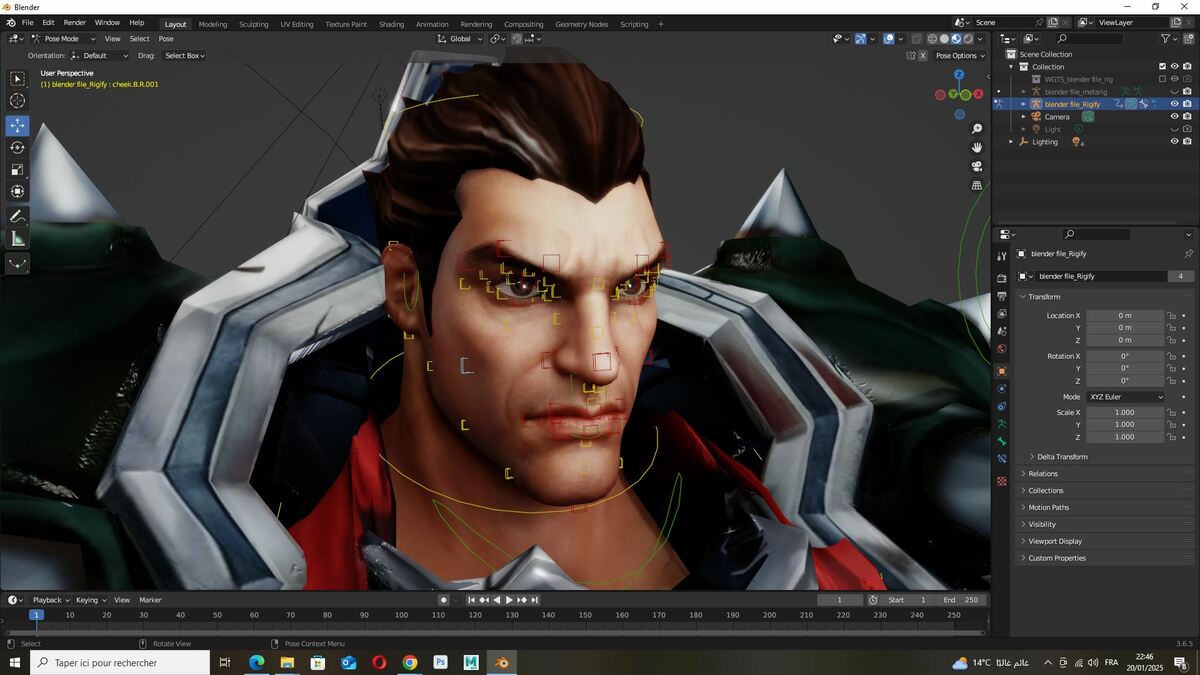Jump to the timeline end frame
Image resolution: width=1200 pixels, height=675 pixels.
click(x=535, y=600)
